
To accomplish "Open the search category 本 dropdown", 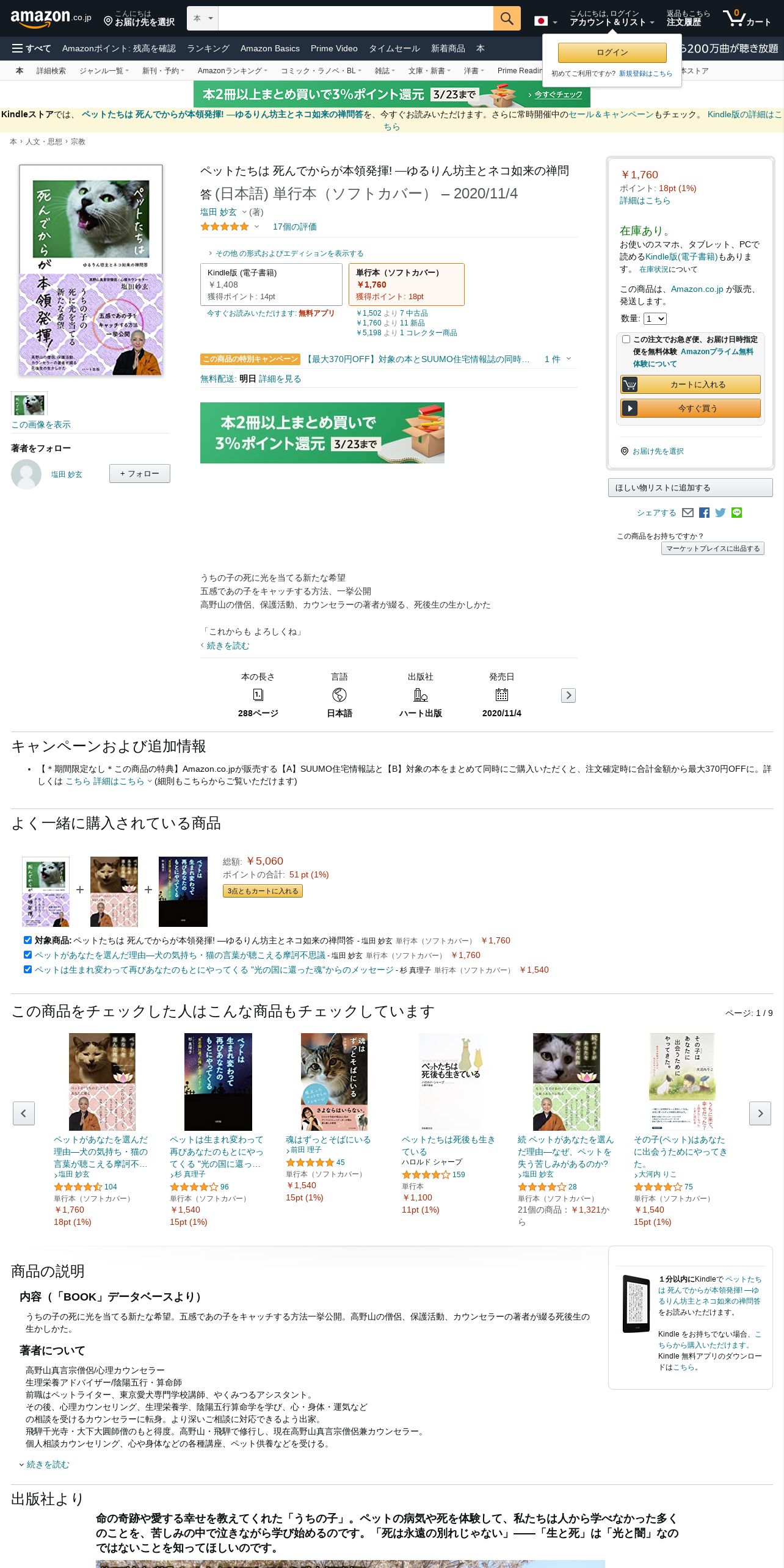I will tap(203, 18).
